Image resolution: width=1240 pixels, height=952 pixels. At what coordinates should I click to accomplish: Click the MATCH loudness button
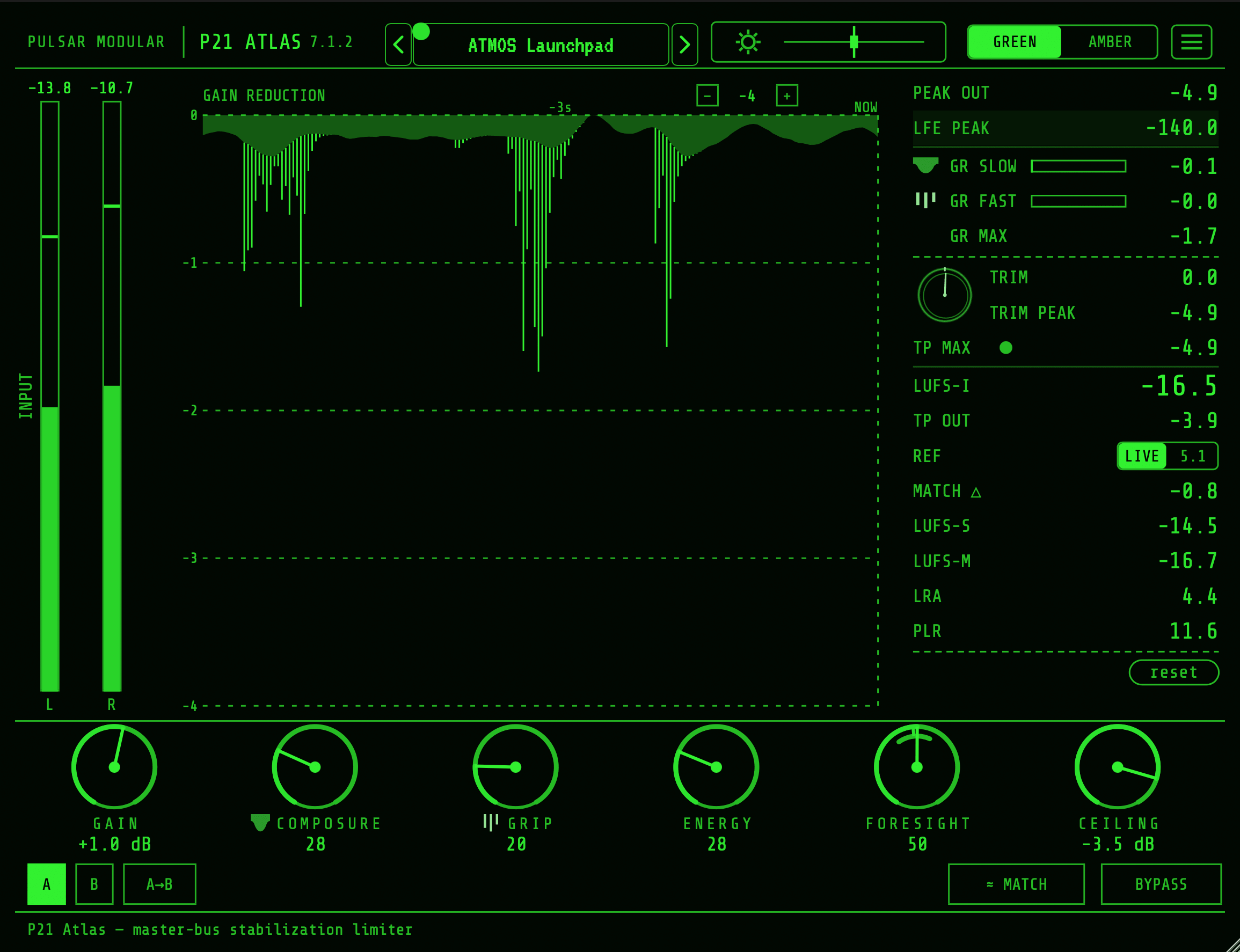coord(1016,884)
